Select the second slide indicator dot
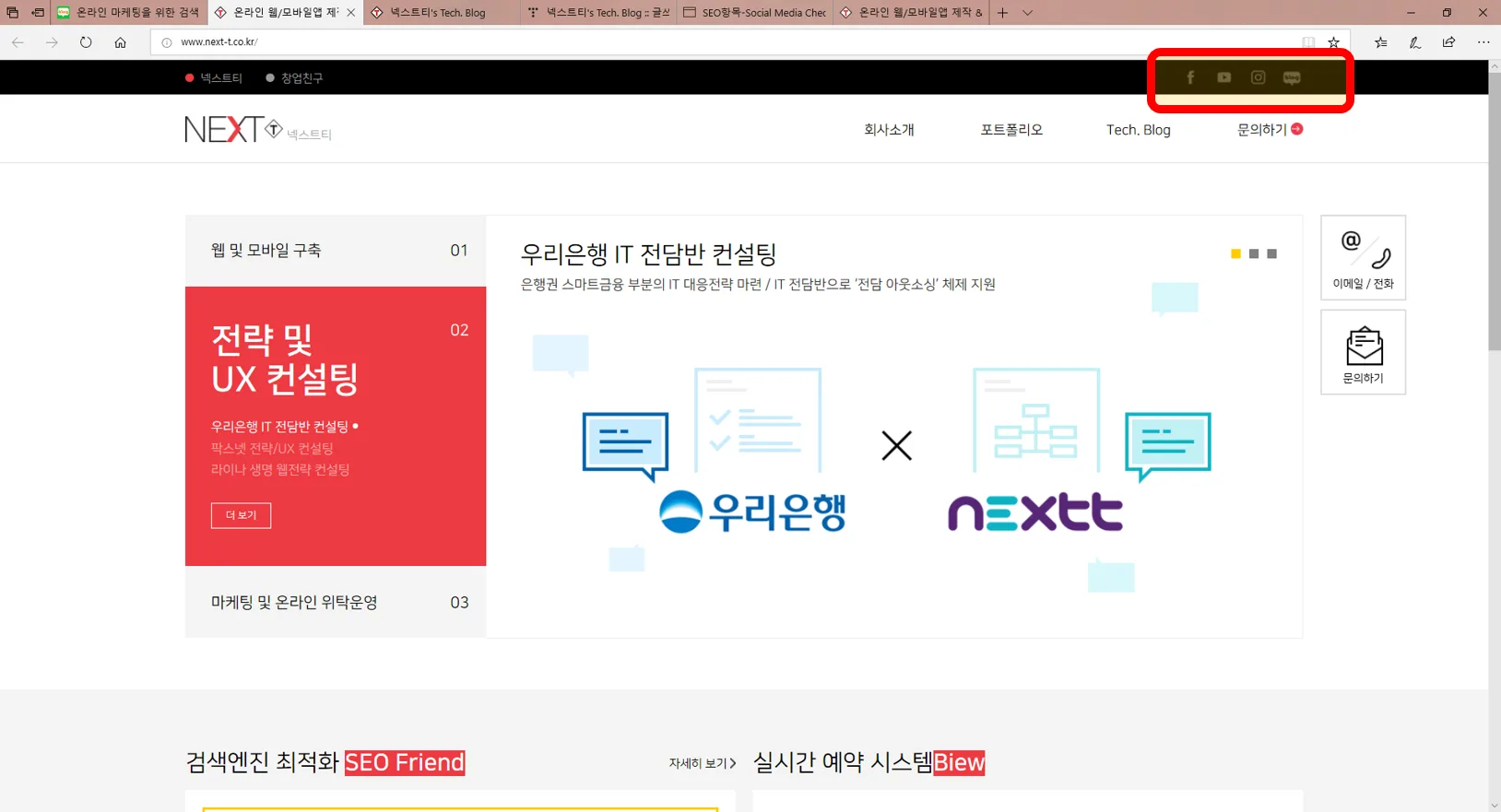 click(x=1254, y=253)
